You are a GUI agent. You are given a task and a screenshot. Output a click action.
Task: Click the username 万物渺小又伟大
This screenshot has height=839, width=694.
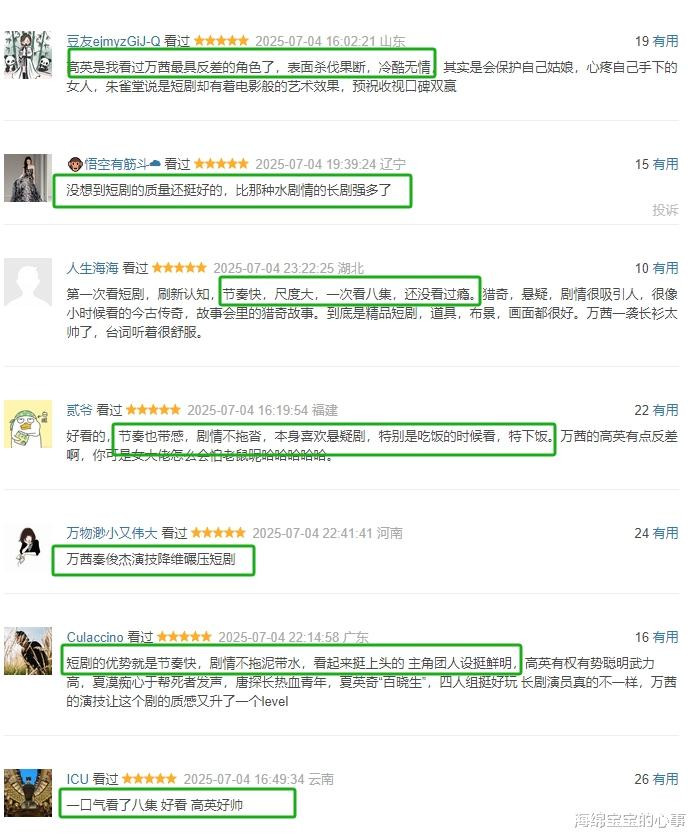point(111,533)
